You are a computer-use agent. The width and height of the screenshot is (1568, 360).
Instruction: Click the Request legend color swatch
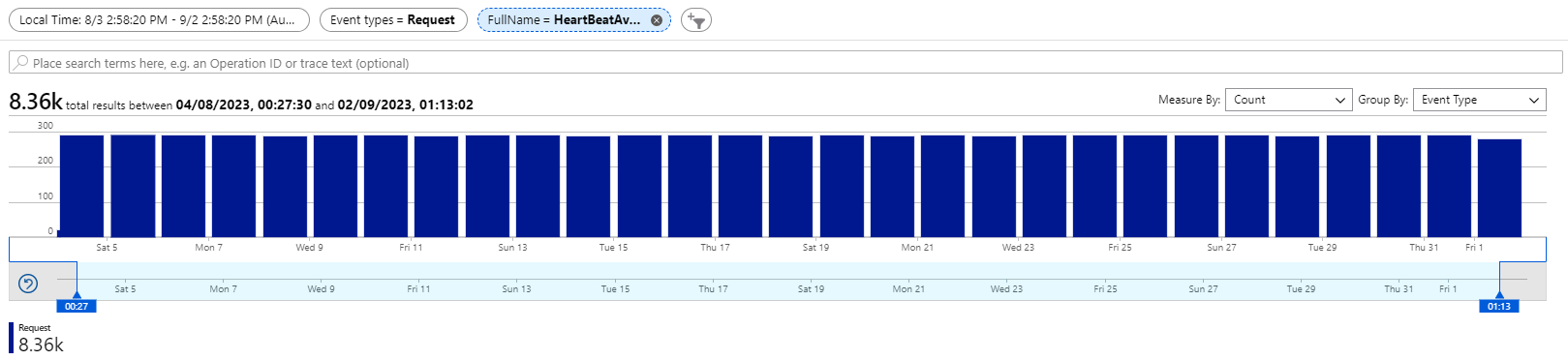click(12, 338)
